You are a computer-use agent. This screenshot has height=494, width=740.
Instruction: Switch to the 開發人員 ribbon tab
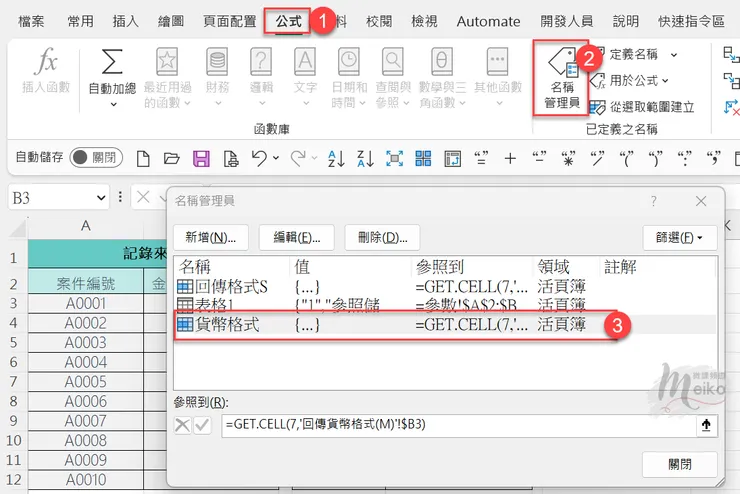pyautogui.click(x=566, y=21)
